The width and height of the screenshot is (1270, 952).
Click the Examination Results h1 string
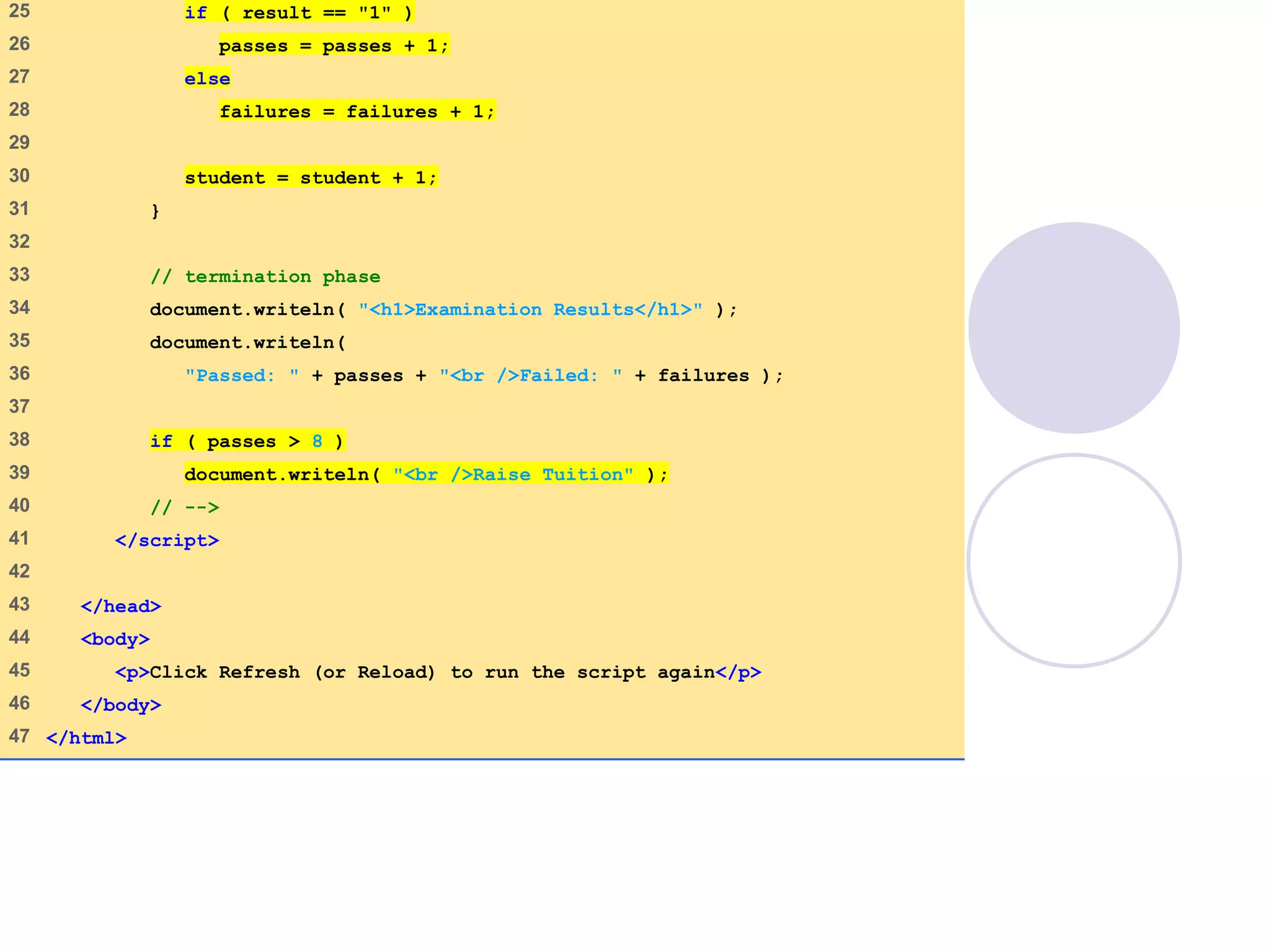tap(530, 309)
